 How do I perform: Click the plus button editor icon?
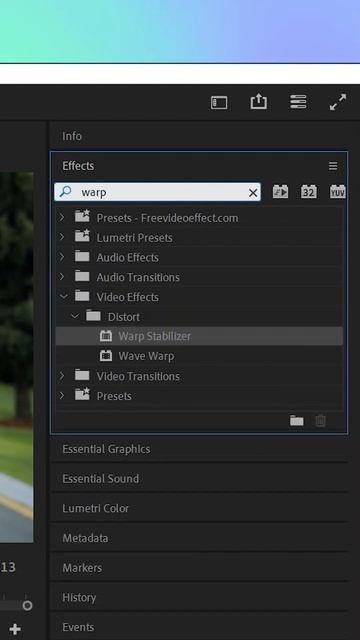pos(15,629)
